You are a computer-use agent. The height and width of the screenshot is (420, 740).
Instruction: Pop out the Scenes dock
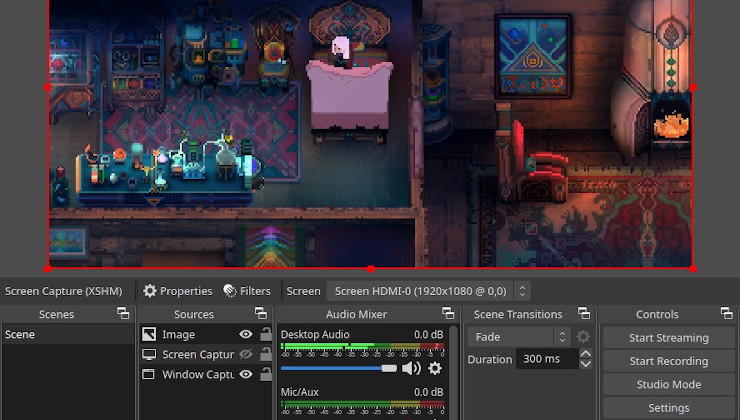coord(123,313)
